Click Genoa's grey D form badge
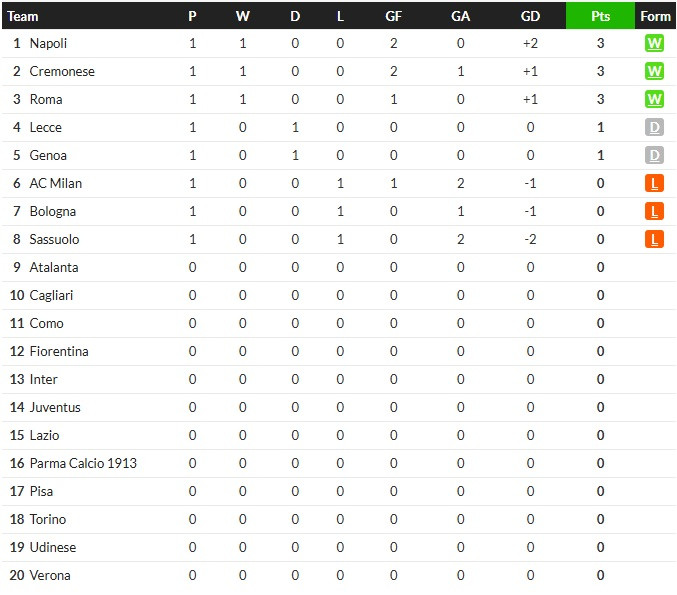The width and height of the screenshot is (677, 595). coord(654,155)
